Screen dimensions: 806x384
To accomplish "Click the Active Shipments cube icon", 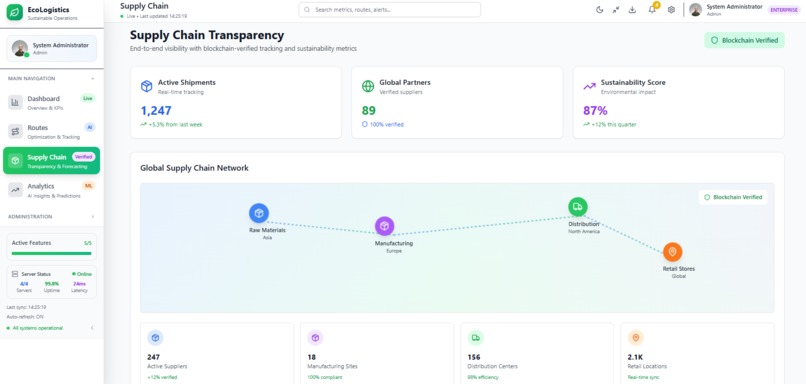I will 146,86.
